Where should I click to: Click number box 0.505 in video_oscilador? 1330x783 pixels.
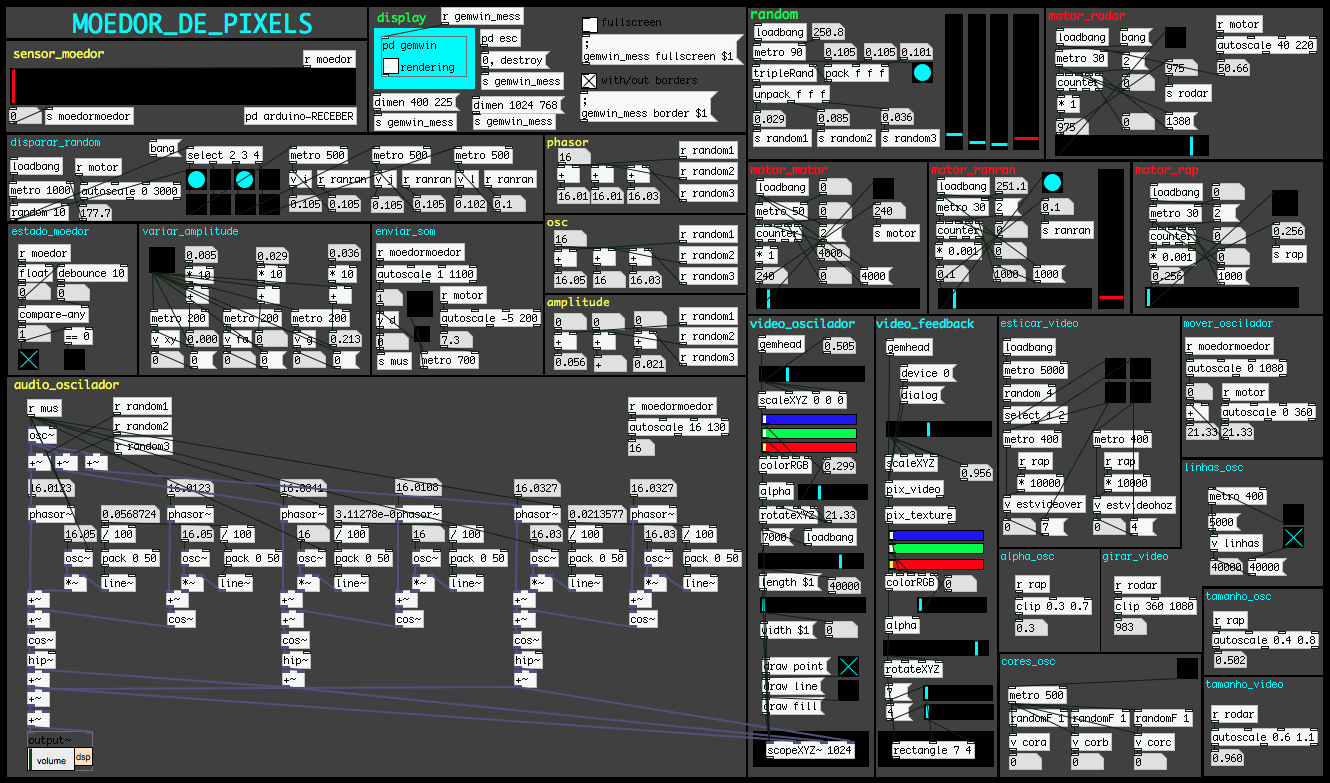(839, 346)
